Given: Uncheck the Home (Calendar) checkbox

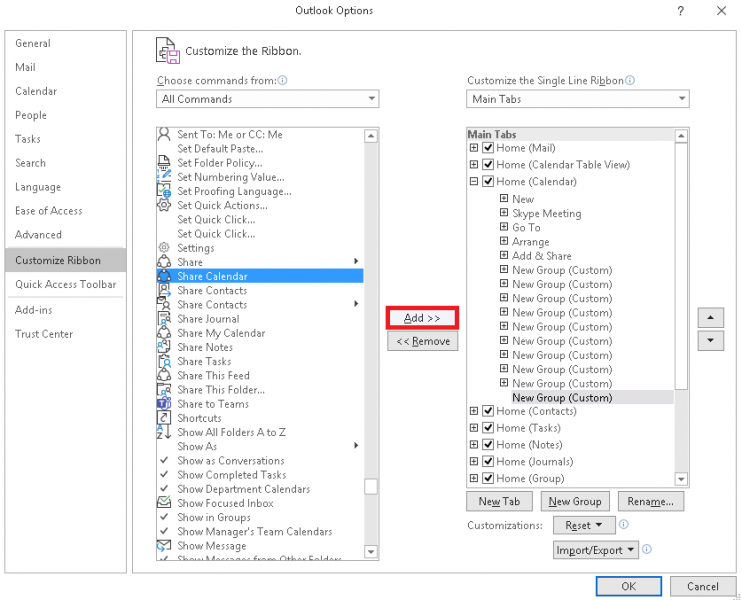Looking at the screenshot, I should pos(488,181).
